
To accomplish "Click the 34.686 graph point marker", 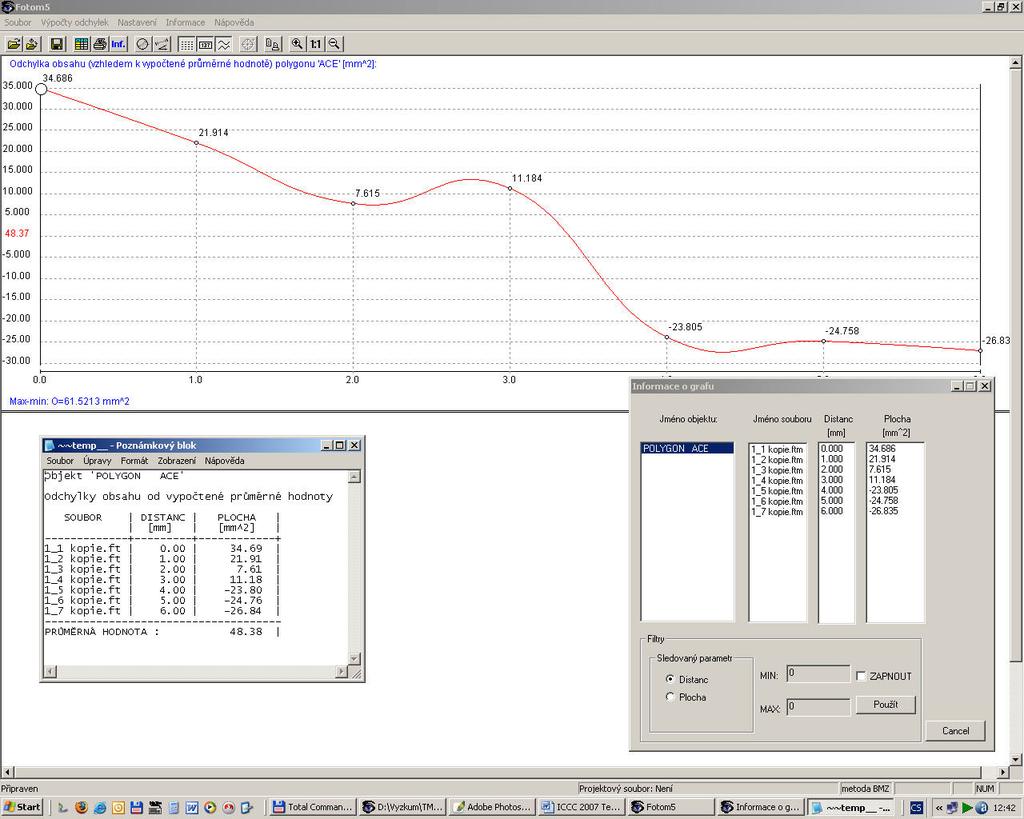I will coord(41,89).
